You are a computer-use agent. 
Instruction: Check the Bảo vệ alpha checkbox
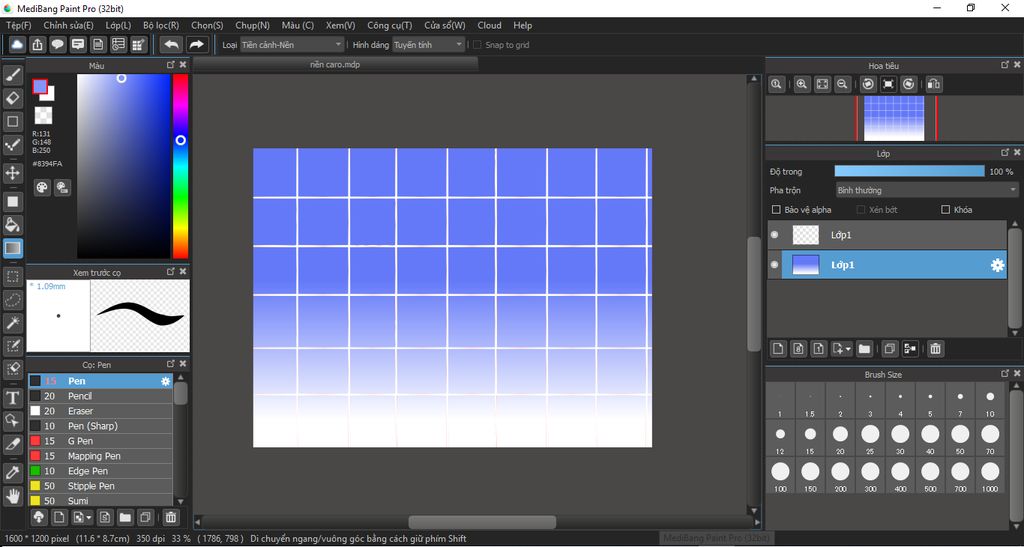(776, 210)
